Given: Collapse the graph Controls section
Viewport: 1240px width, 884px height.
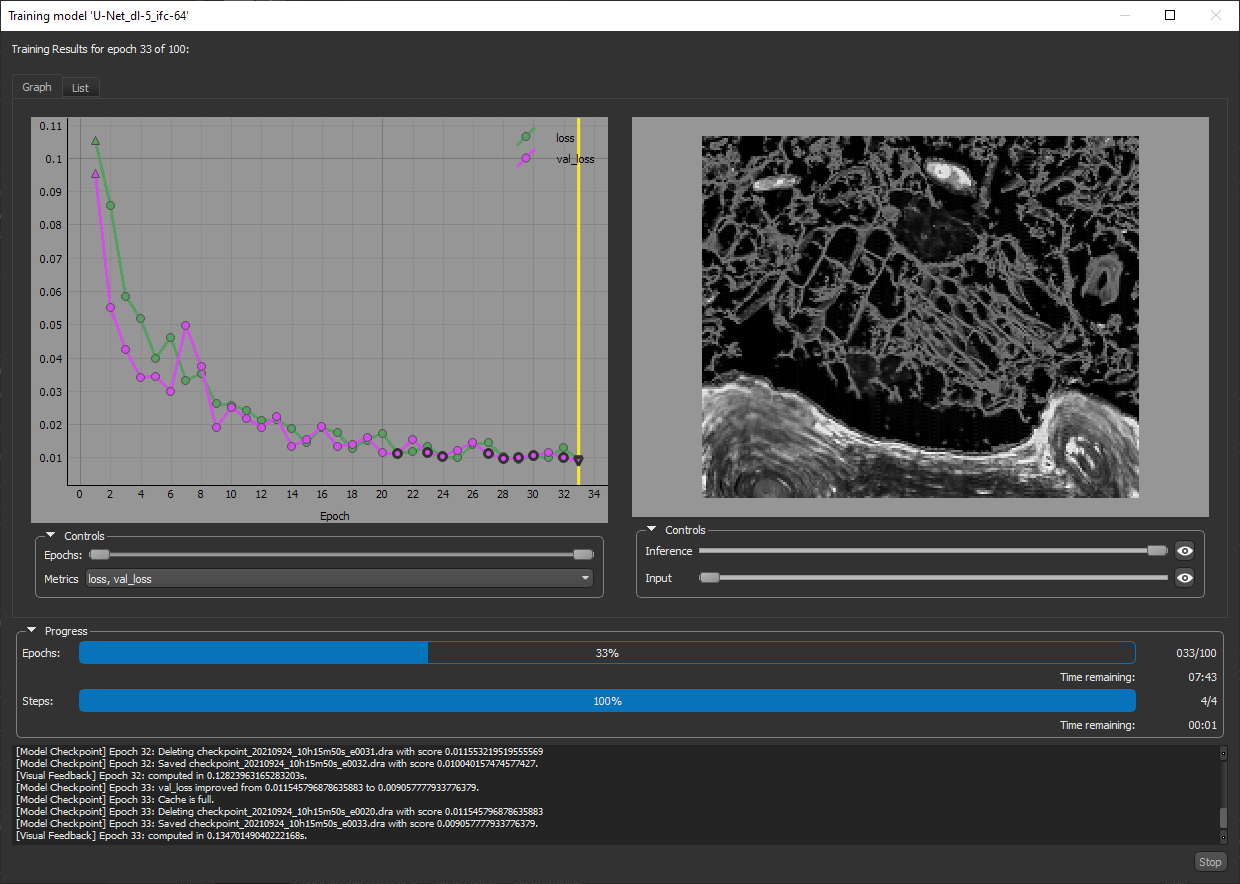Looking at the screenshot, I should point(51,536).
